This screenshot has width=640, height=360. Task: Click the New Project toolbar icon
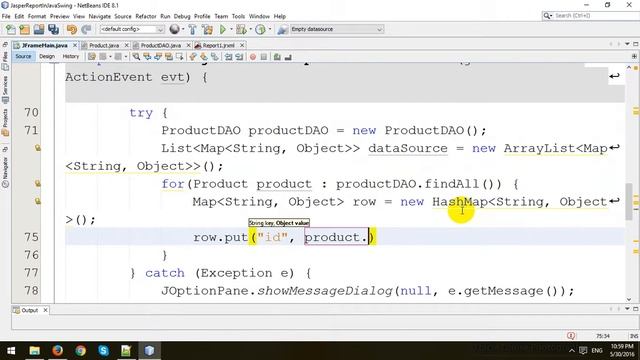[x=24, y=29]
